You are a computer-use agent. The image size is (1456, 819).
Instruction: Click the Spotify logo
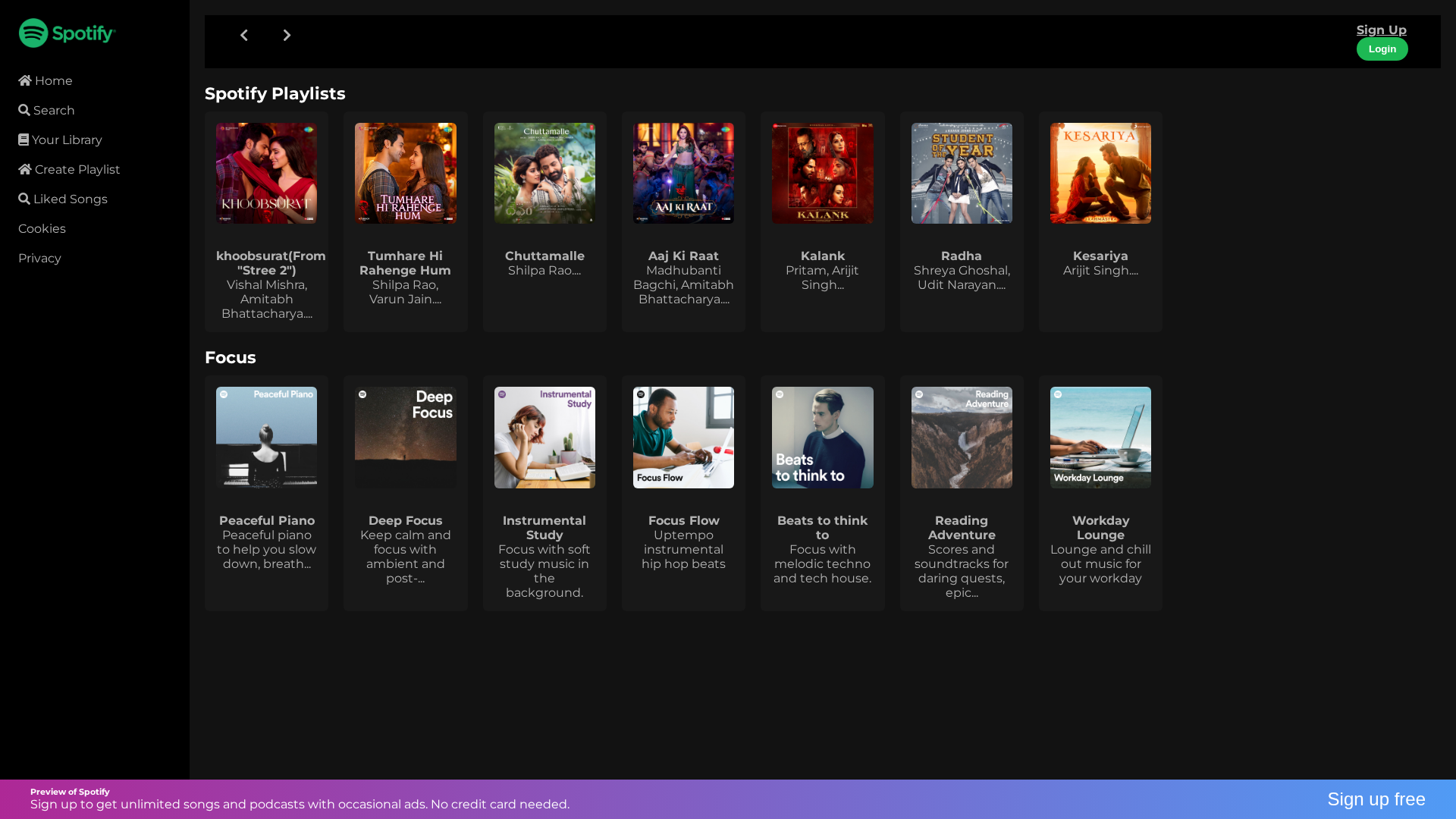67,33
